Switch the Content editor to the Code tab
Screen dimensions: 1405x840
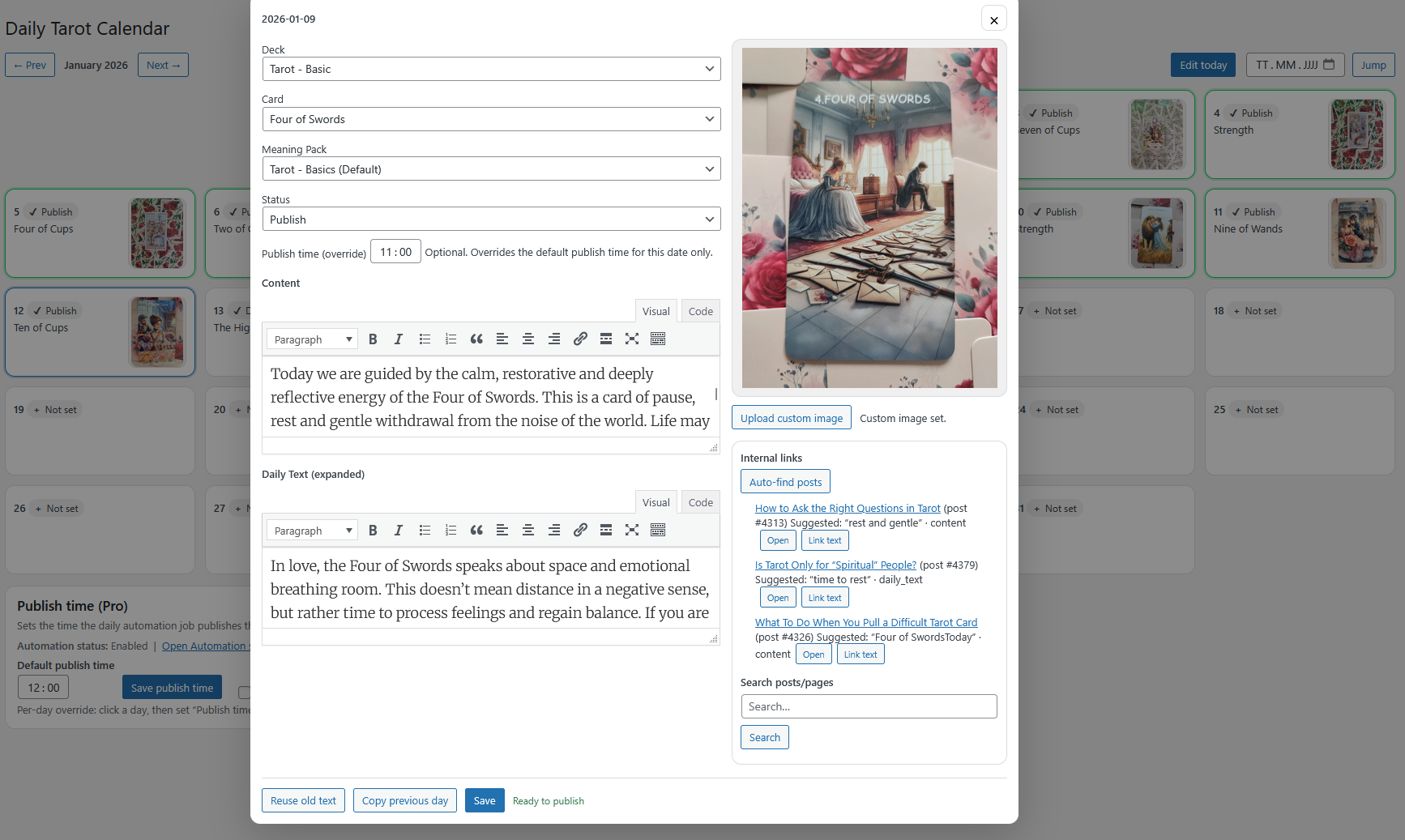coord(699,310)
